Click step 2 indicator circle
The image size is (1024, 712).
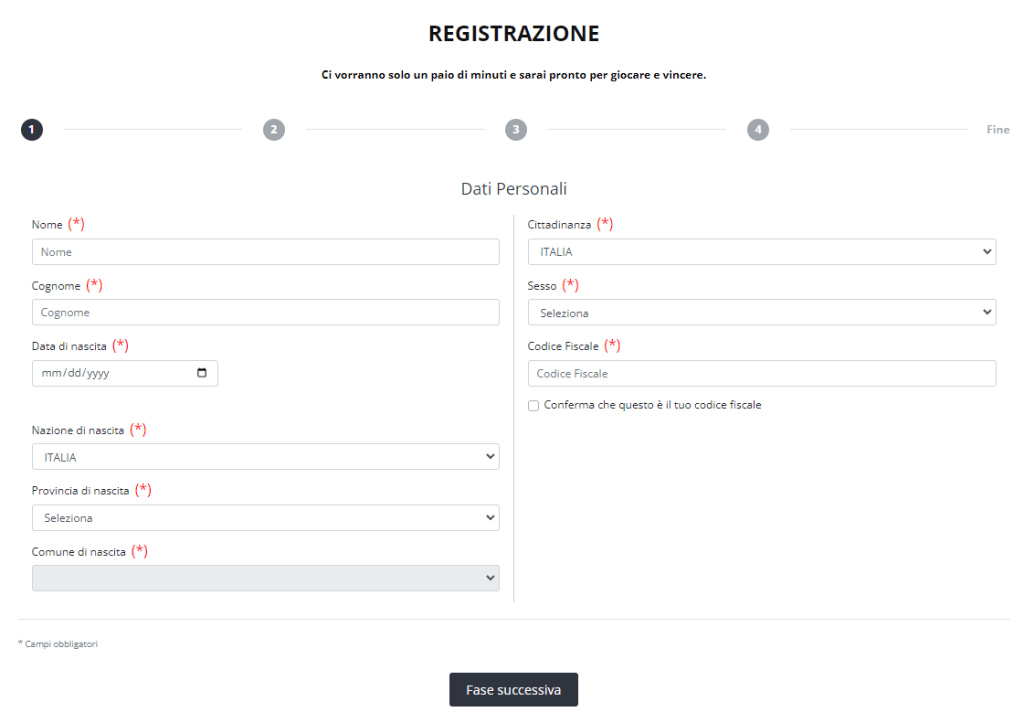[273, 129]
